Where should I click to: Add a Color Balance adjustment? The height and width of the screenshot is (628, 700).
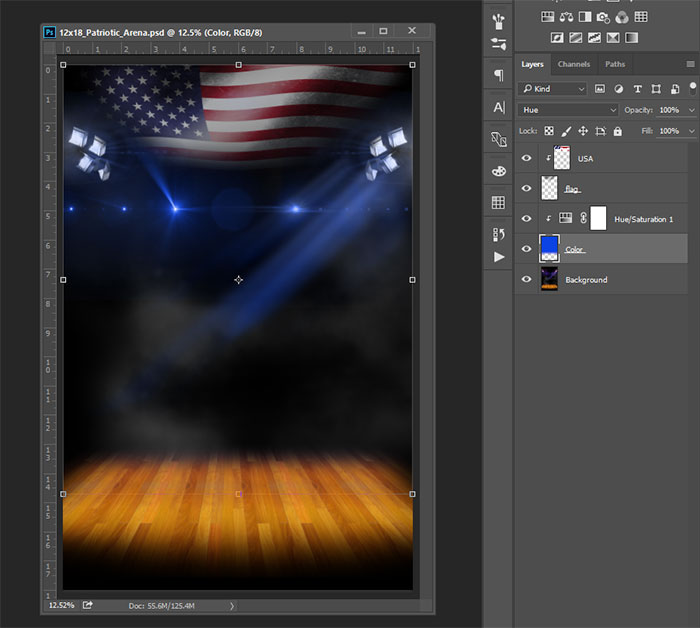point(566,17)
